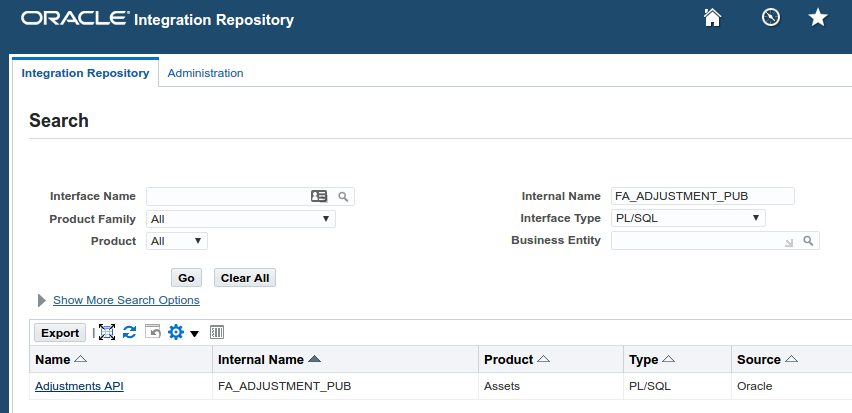Screen dimensions: 852x413
Task: Open the table settings gear icon
Action: pos(176,332)
